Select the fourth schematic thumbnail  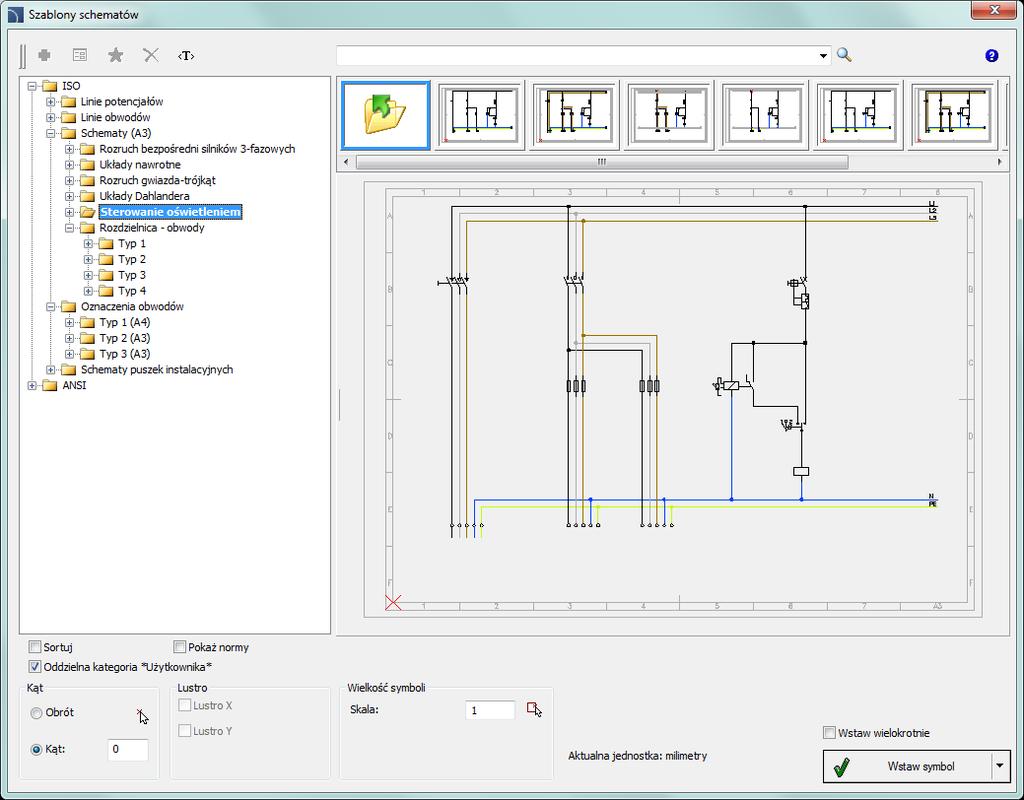point(669,116)
